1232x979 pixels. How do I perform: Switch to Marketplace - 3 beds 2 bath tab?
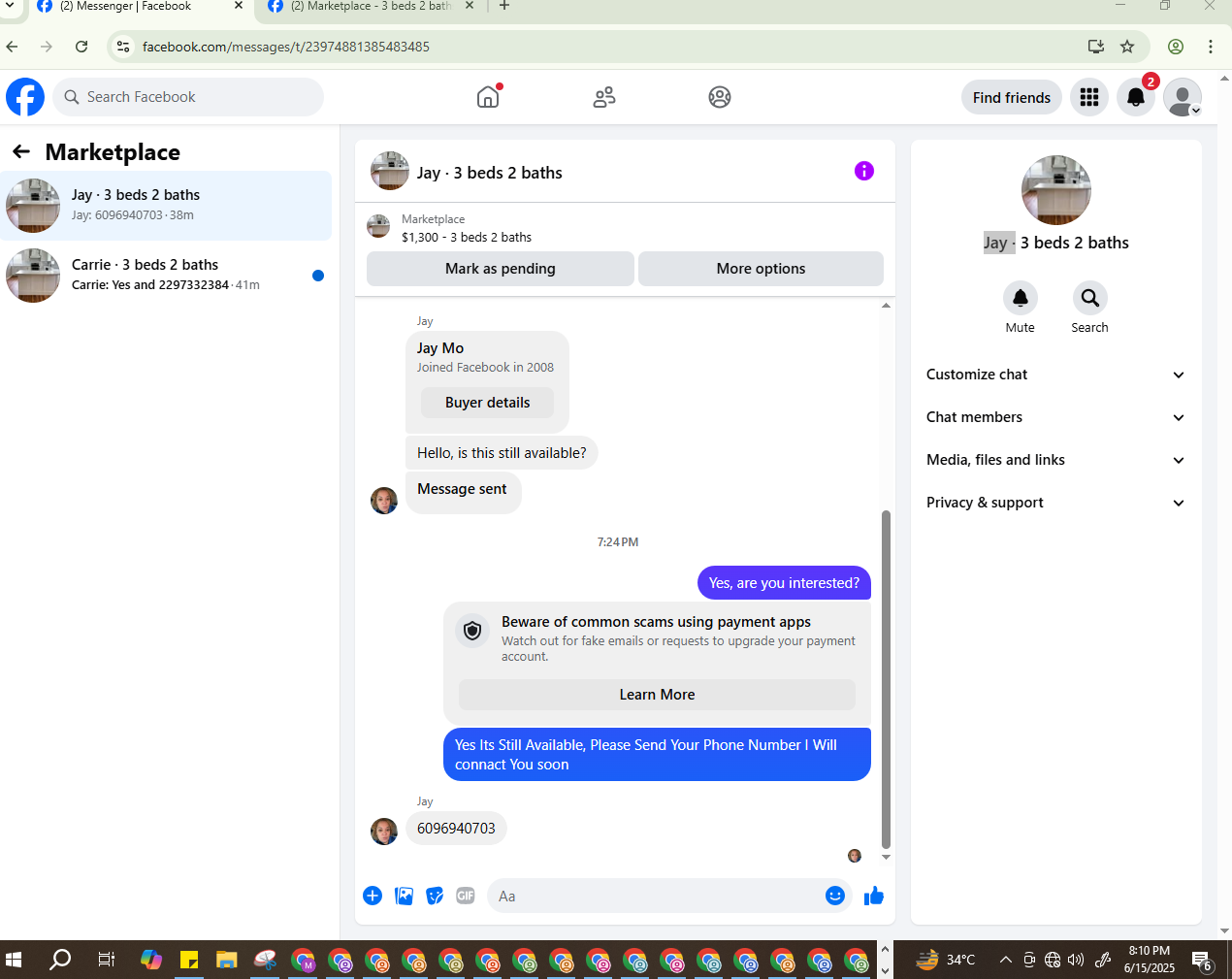[x=371, y=6]
